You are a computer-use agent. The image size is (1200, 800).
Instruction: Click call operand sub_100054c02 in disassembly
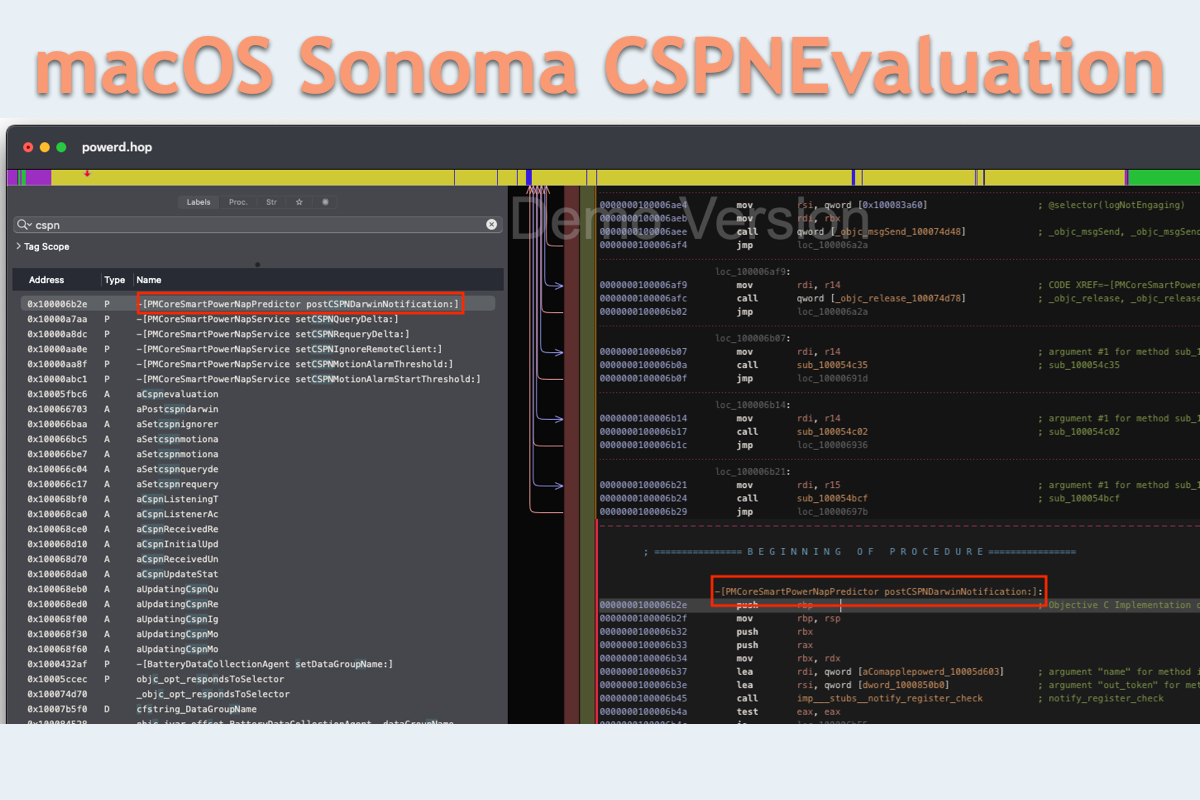click(x=833, y=432)
